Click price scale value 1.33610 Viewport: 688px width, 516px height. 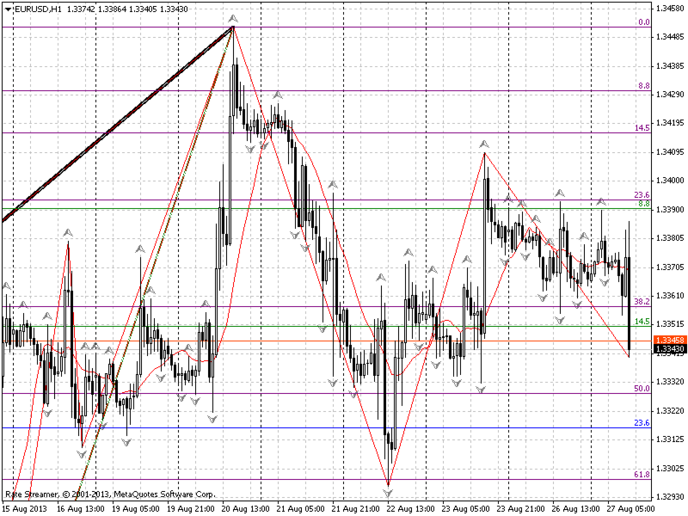(670, 295)
